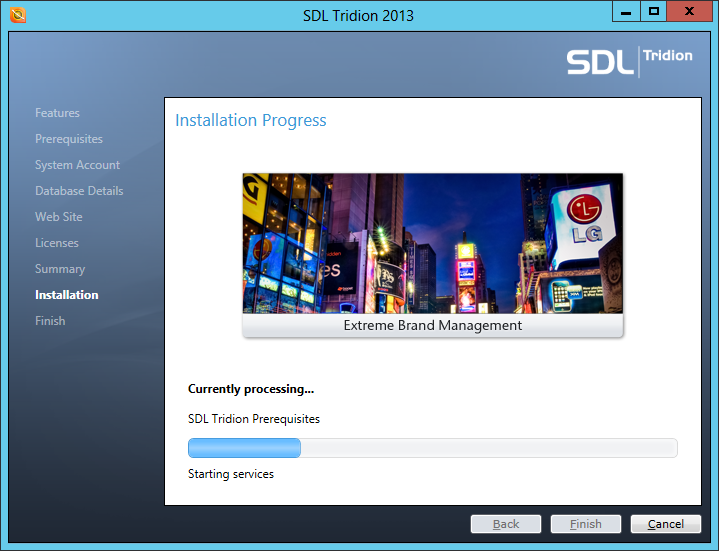Click the installation progress bar
Image resolution: width=719 pixels, height=551 pixels.
(433, 448)
